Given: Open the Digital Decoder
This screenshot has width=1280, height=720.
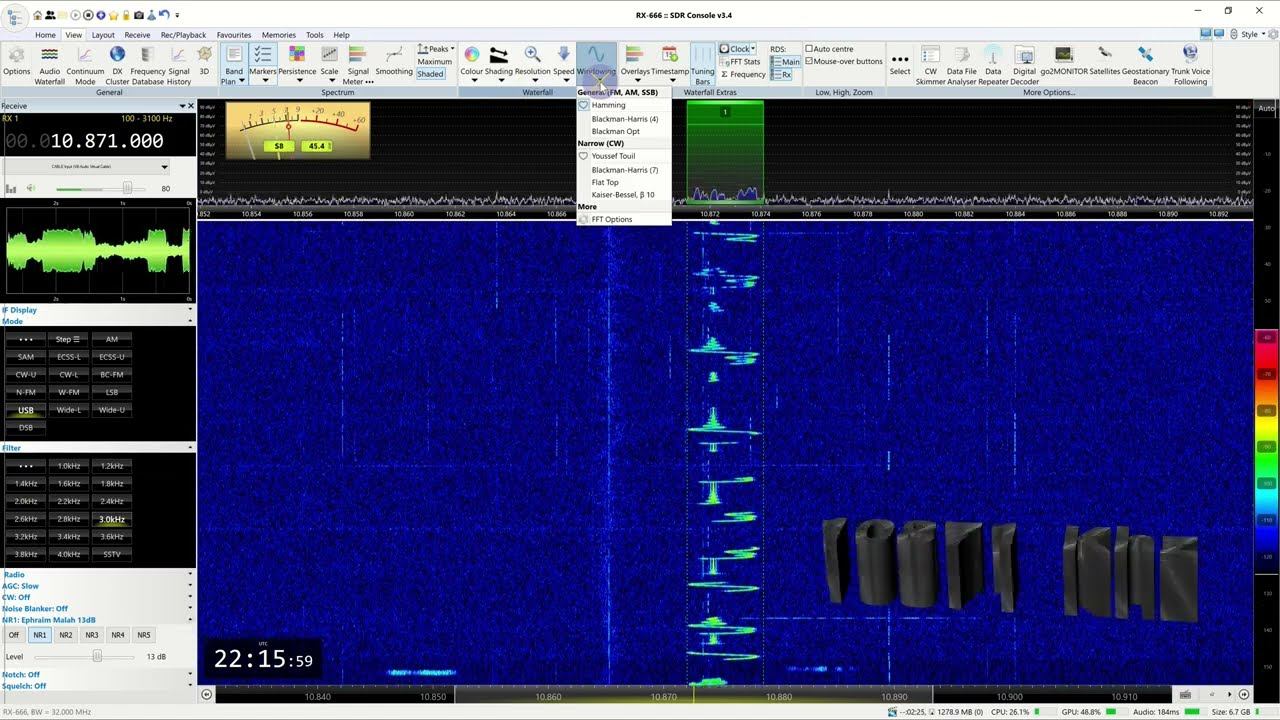Looking at the screenshot, I should coord(1024,62).
